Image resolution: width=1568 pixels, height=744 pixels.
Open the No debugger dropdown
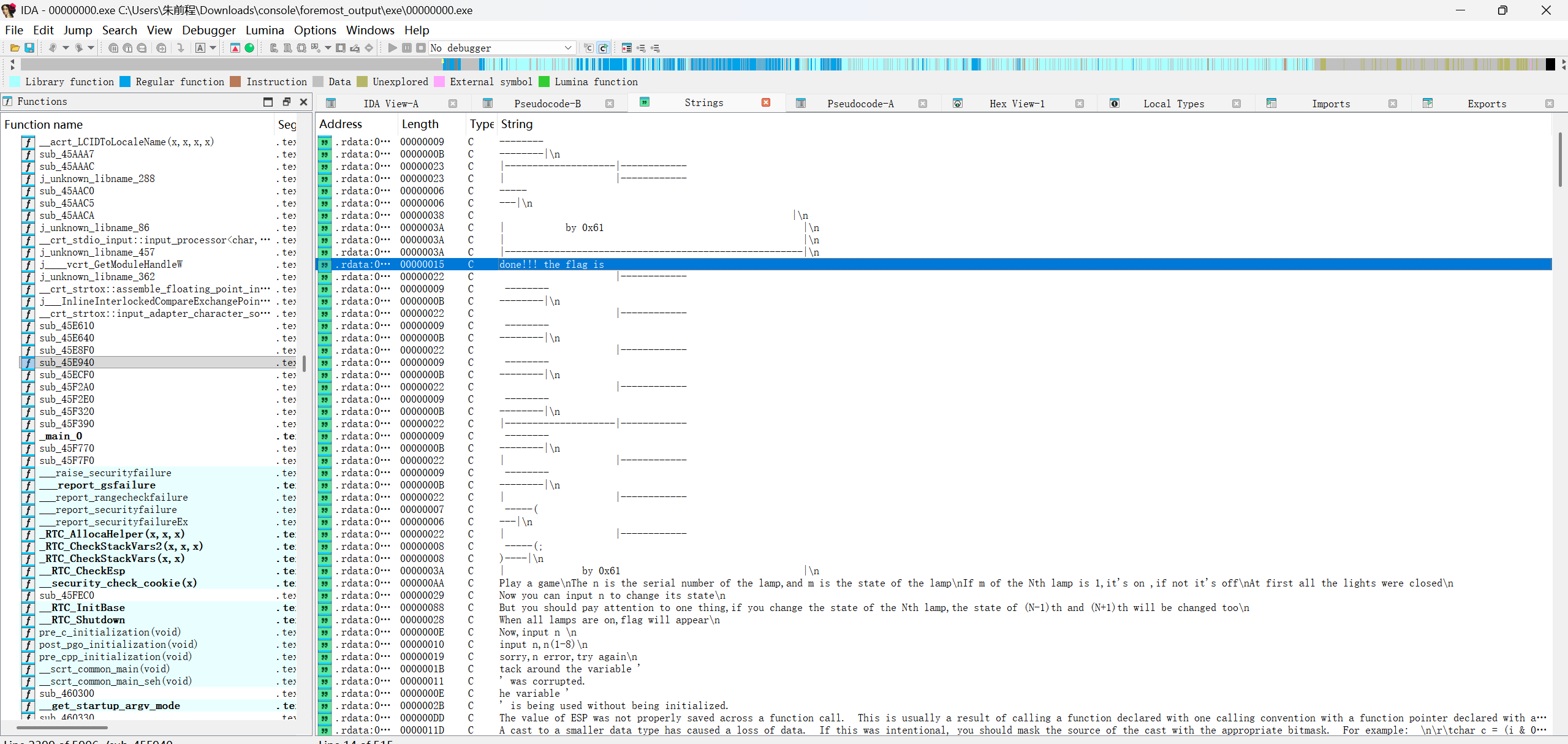click(x=568, y=48)
